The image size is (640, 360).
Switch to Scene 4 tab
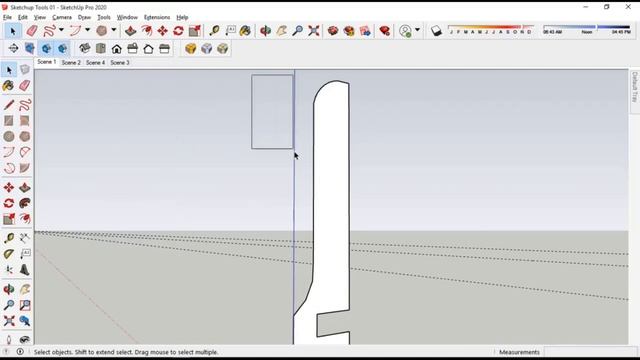(x=96, y=62)
